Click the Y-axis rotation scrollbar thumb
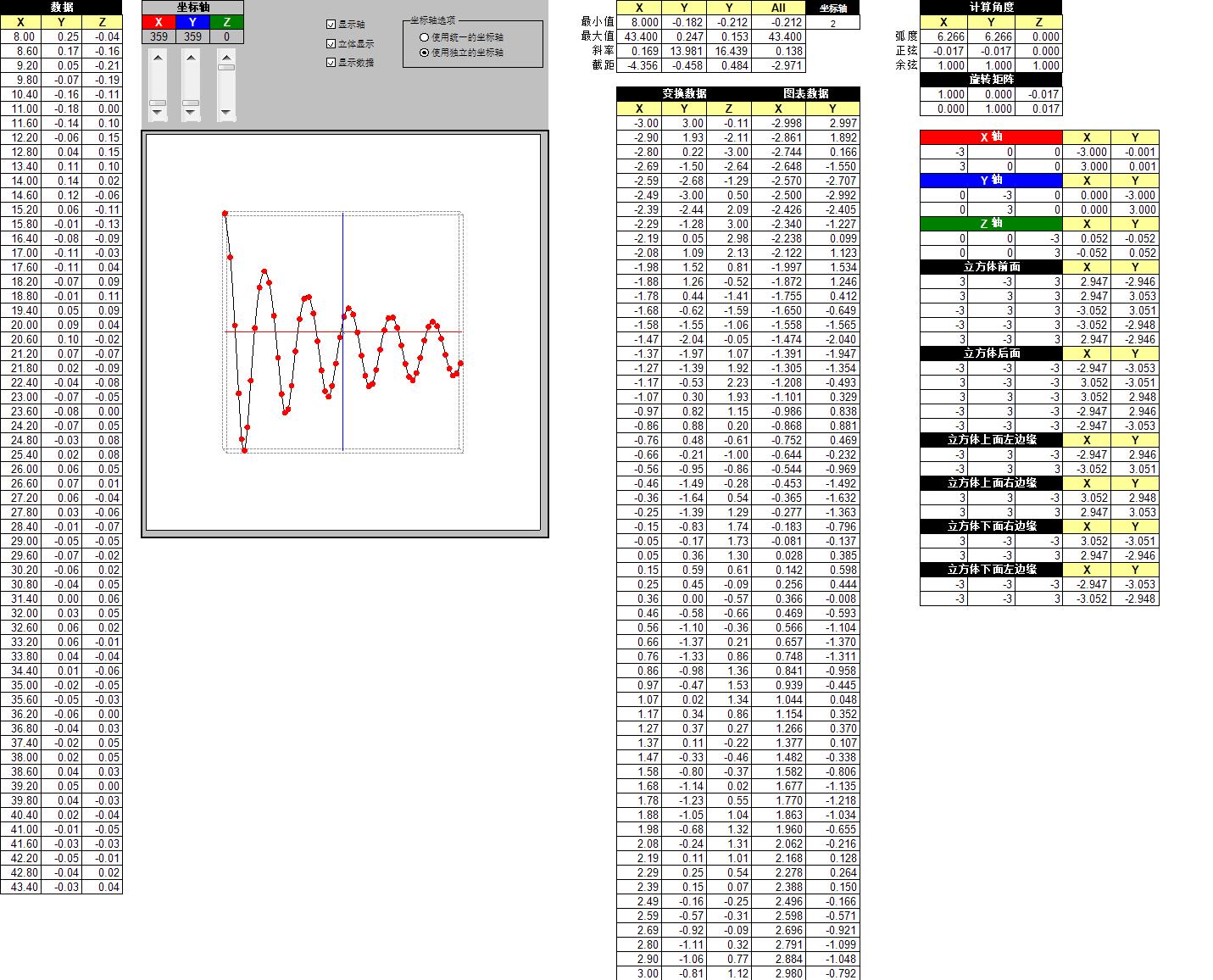Viewport: 1213px width, 980px height. pyautogui.click(x=192, y=103)
